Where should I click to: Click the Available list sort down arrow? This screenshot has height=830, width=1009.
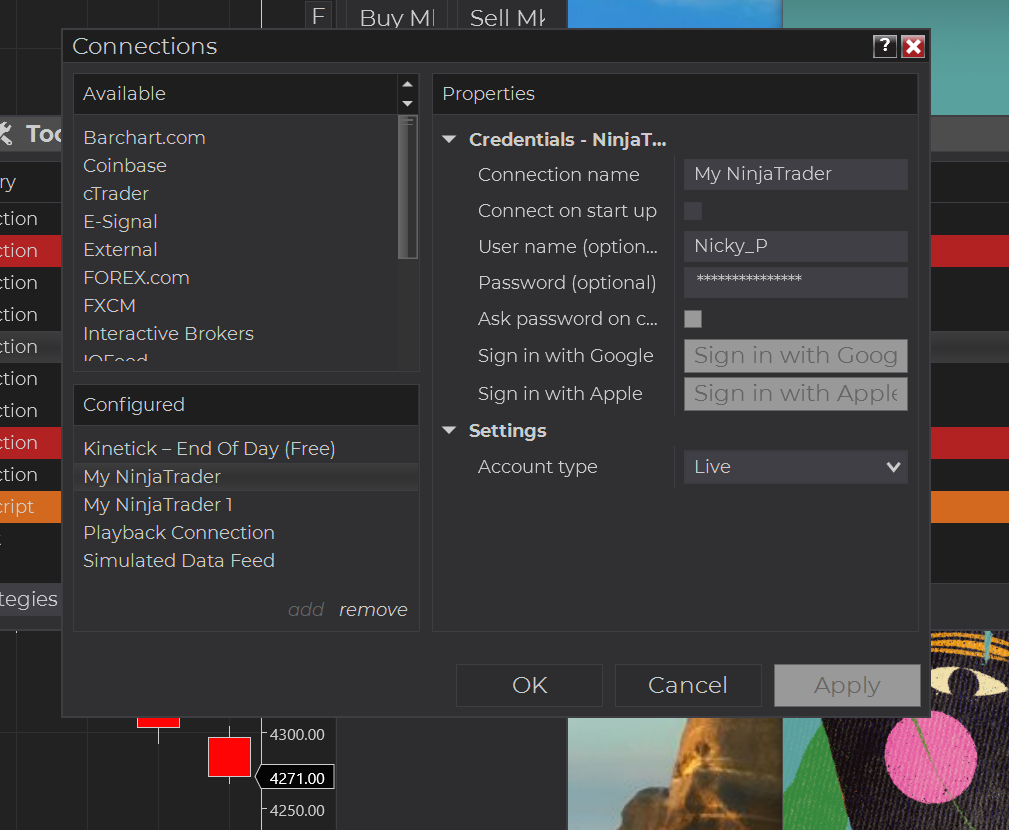[x=407, y=103]
